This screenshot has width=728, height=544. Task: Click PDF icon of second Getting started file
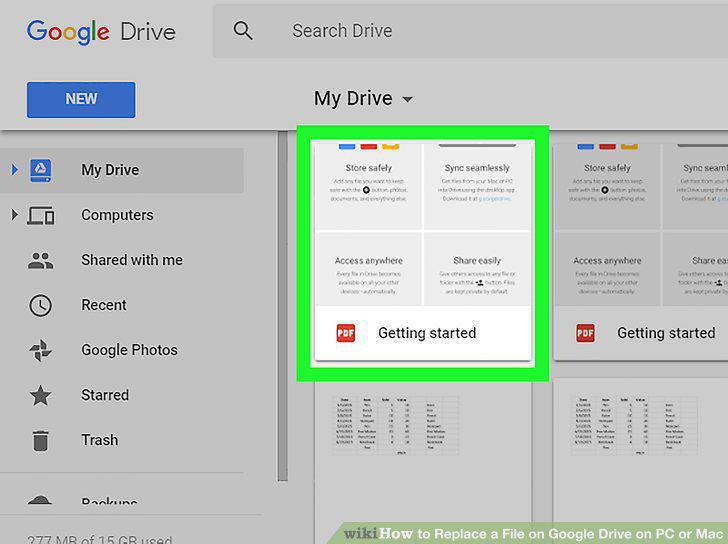(585, 333)
